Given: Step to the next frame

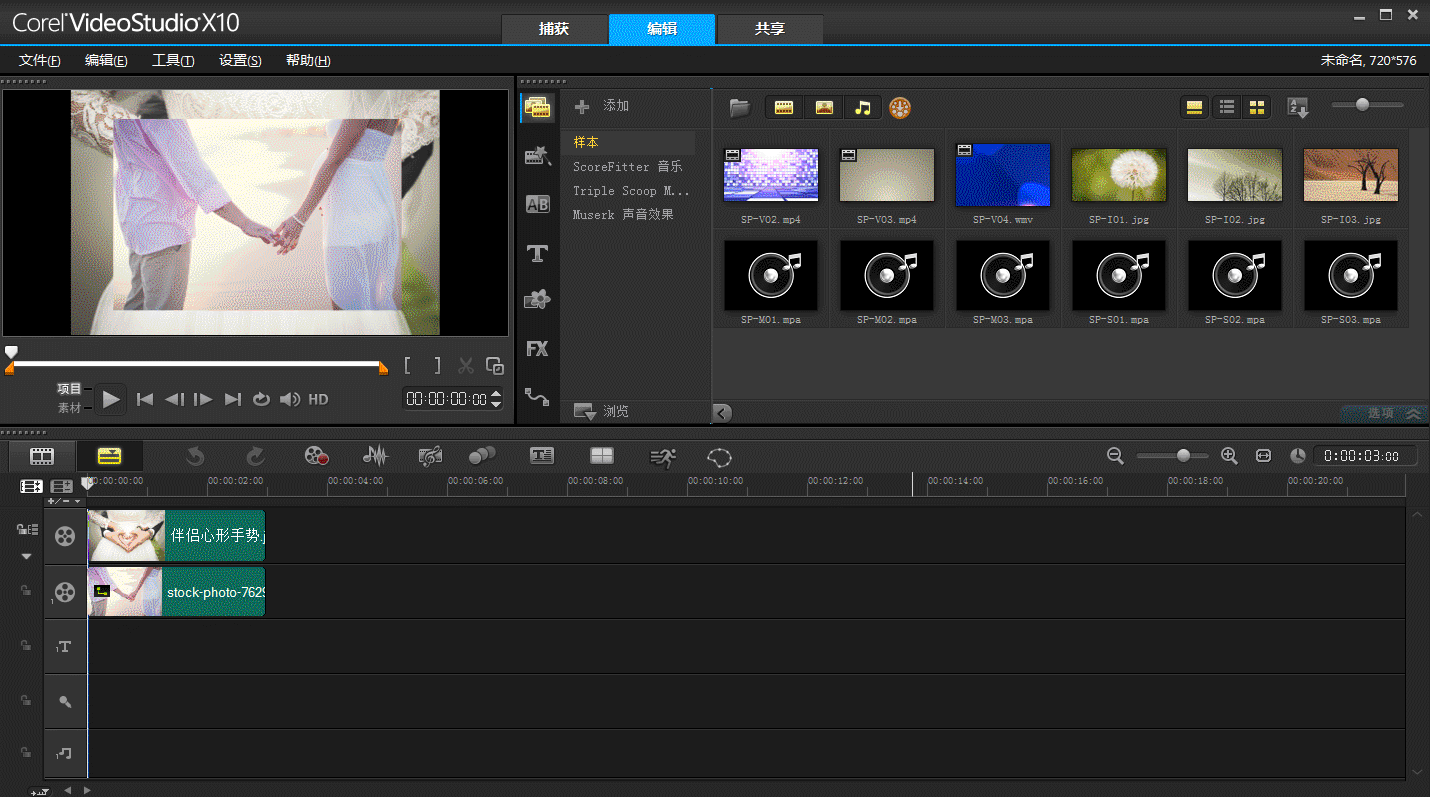Looking at the screenshot, I should 203,399.
